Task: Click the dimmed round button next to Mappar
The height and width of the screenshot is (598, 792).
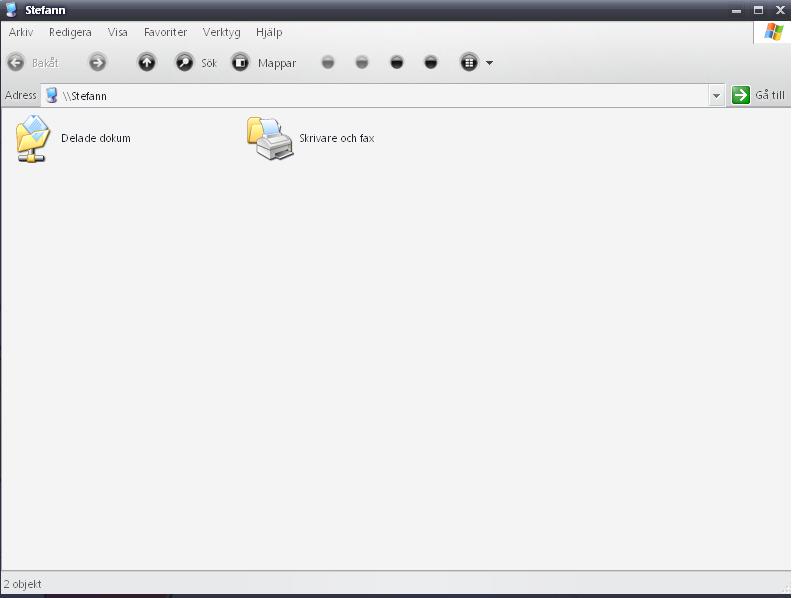Action: point(328,63)
